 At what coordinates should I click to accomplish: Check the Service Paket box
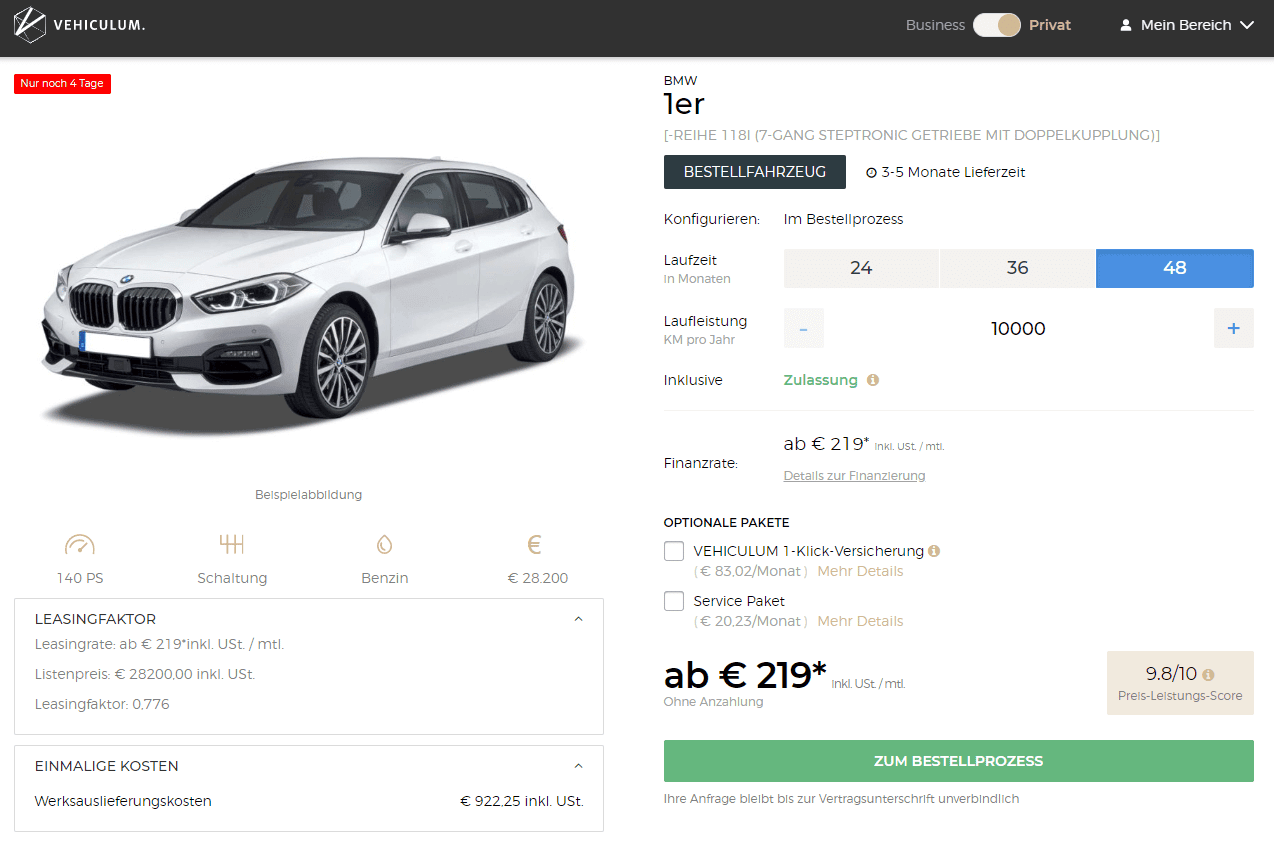click(x=674, y=601)
